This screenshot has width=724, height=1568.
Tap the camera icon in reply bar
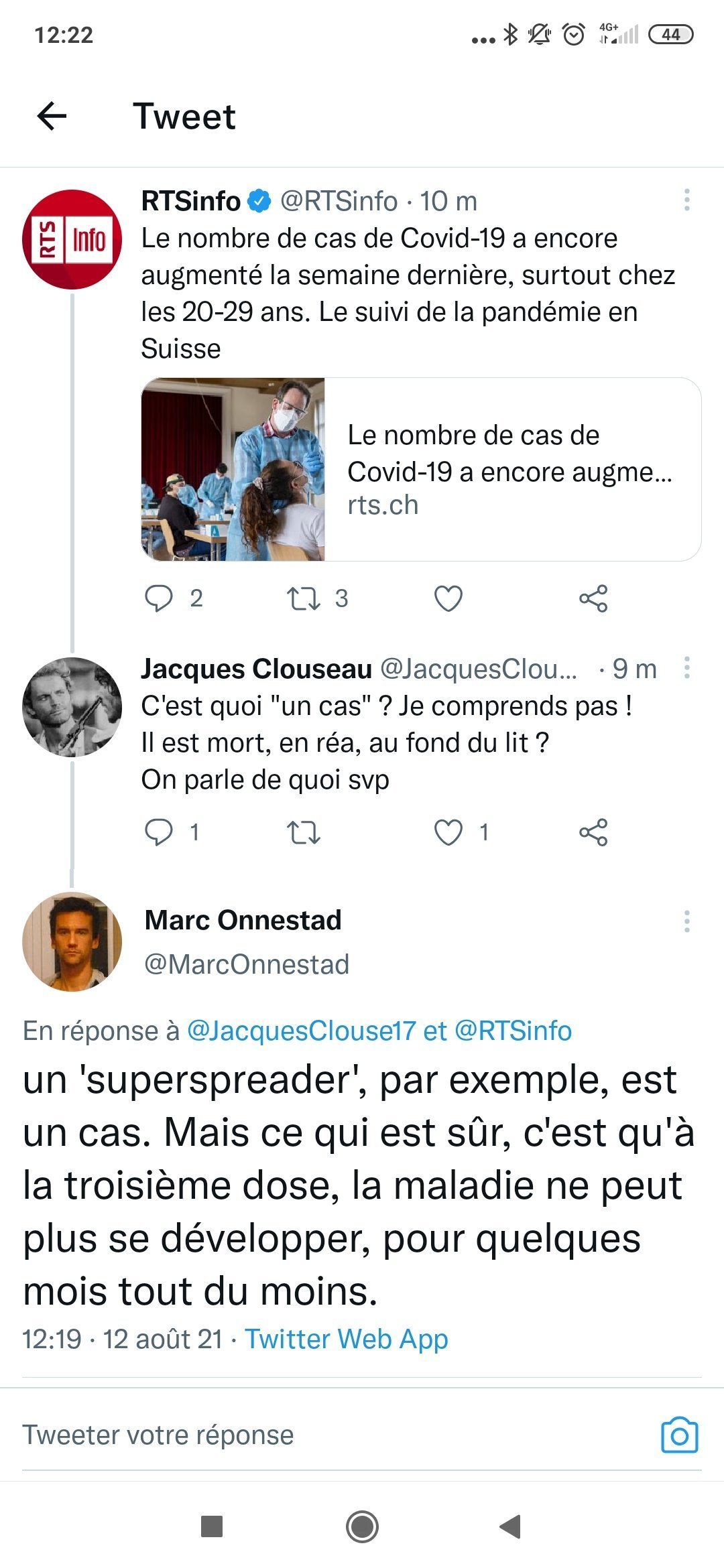coord(679,1435)
